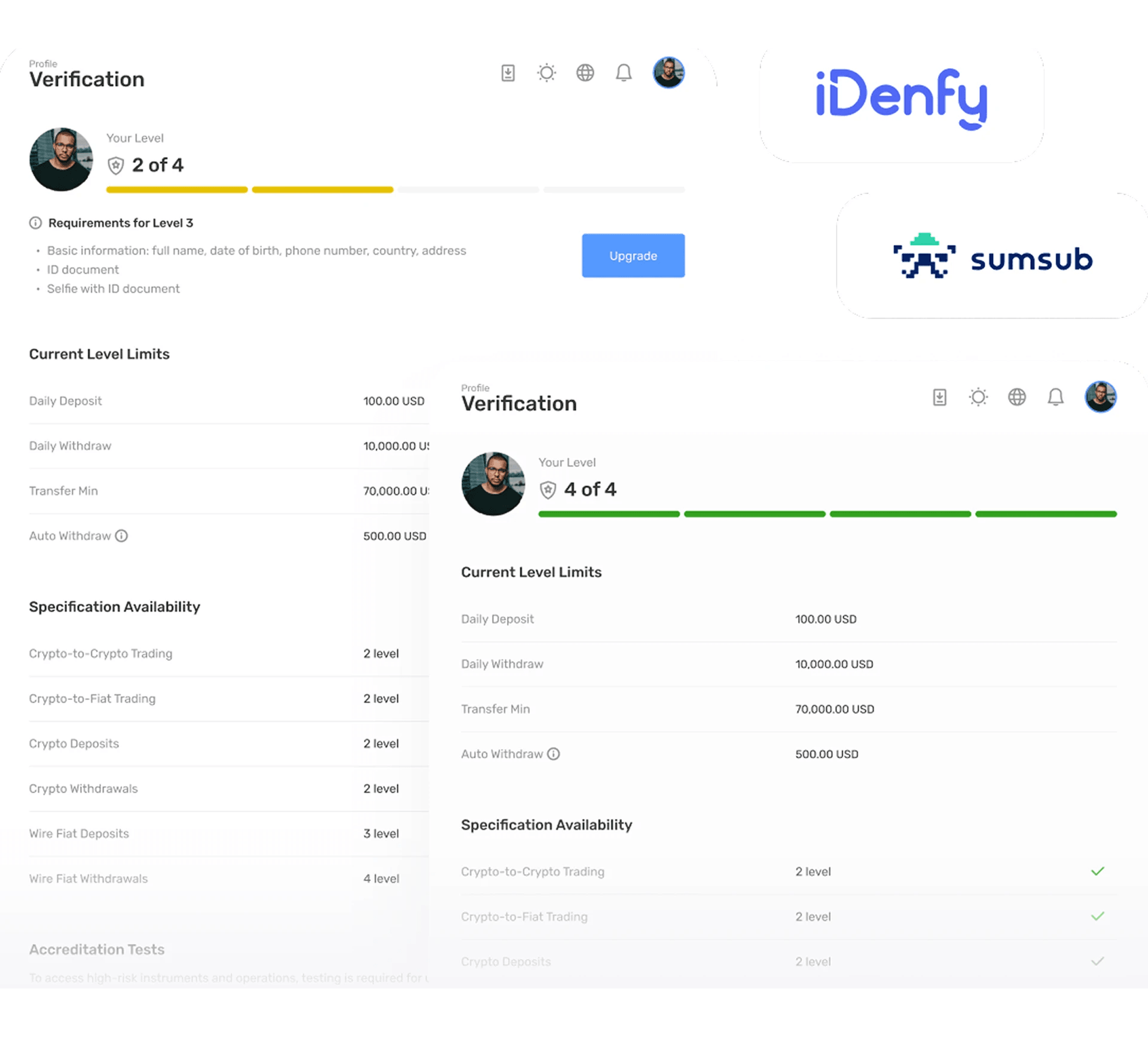Toggle light theme sun icon in the top-left header

tap(546, 73)
